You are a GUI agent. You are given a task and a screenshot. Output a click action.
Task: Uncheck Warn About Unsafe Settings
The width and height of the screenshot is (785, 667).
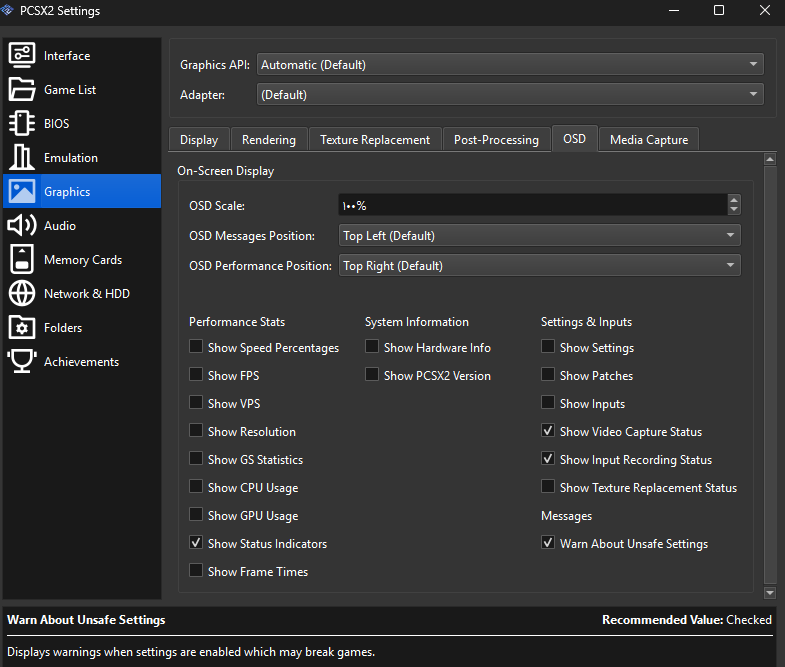tap(548, 543)
